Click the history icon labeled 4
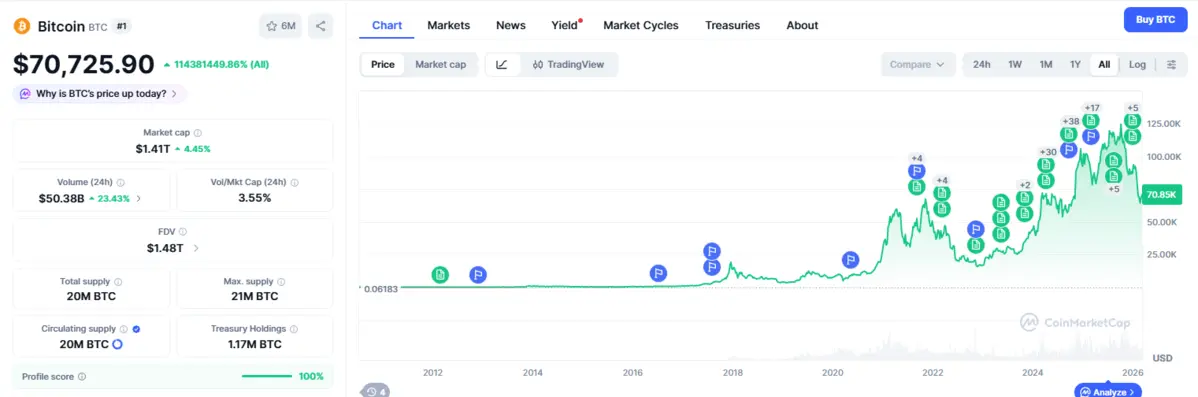The width and height of the screenshot is (1198, 397). (x=374, y=391)
